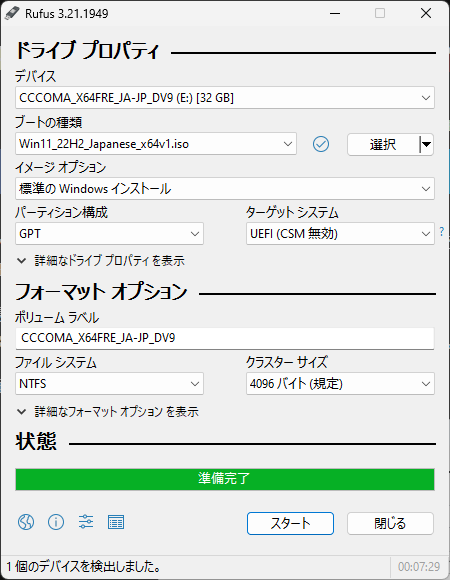Click the Rufus USB title bar icon
450x580 pixels.
click(12, 14)
